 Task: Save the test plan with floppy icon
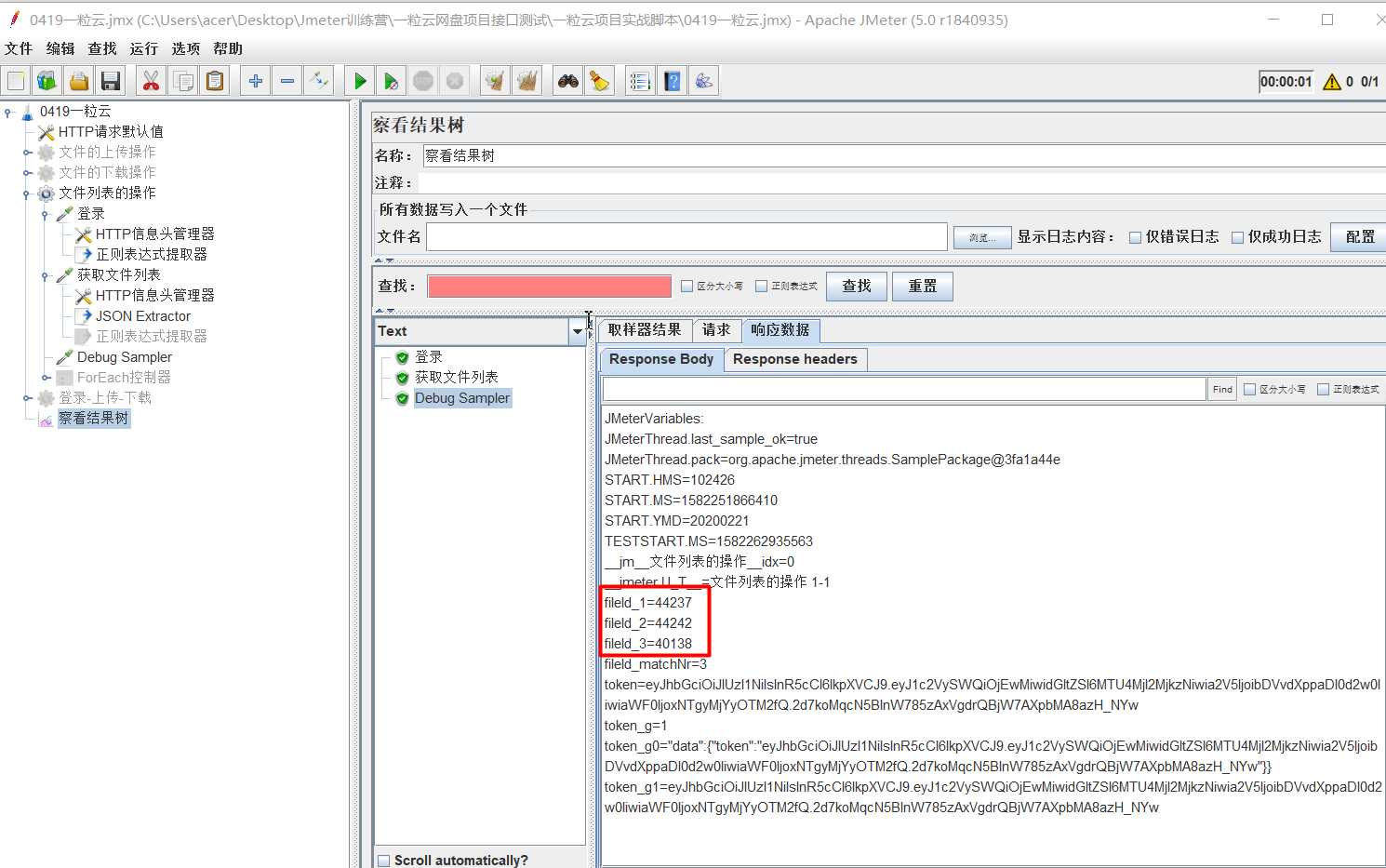[x=110, y=81]
